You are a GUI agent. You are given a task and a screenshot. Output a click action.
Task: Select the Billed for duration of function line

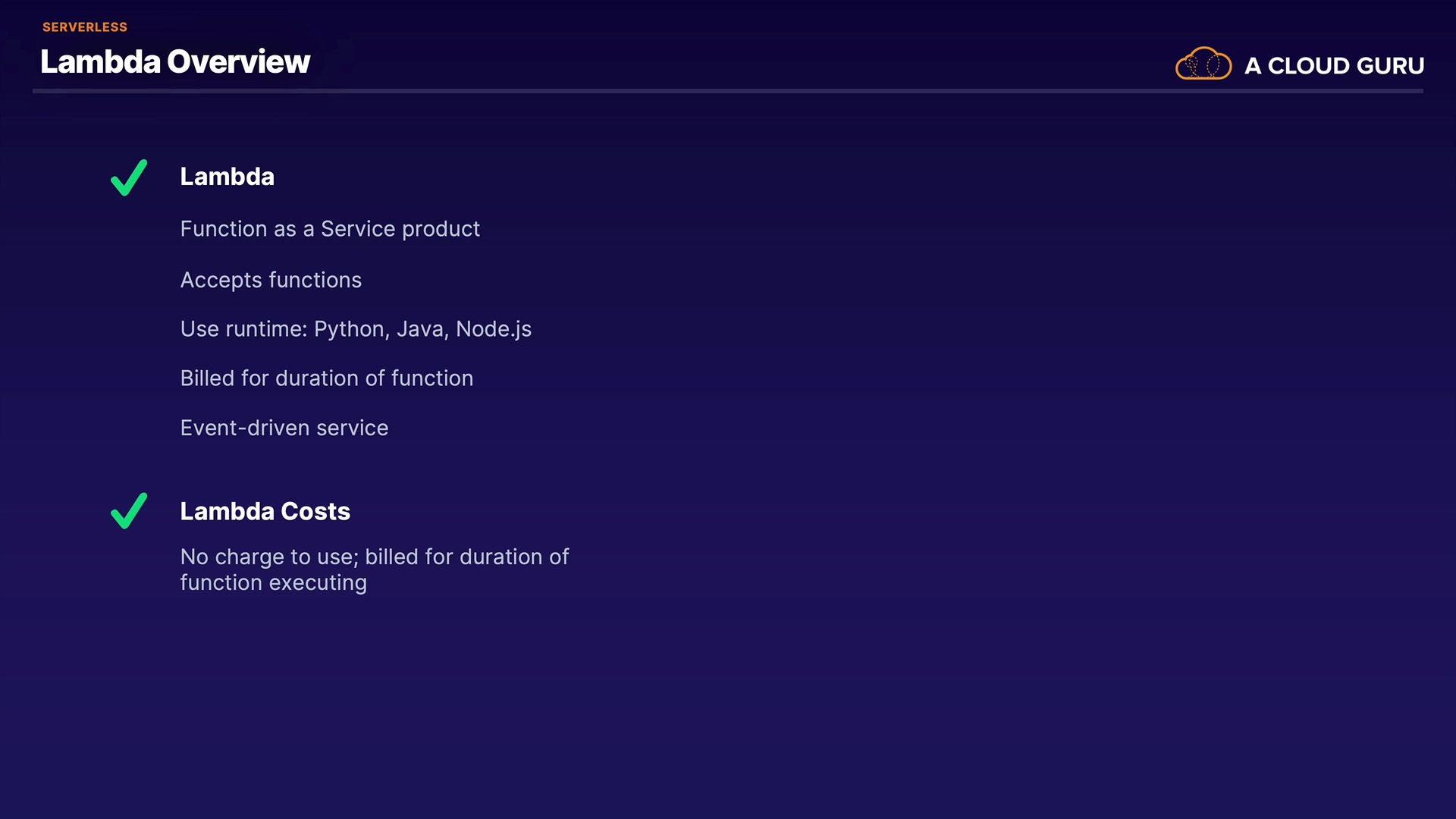click(326, 378)
